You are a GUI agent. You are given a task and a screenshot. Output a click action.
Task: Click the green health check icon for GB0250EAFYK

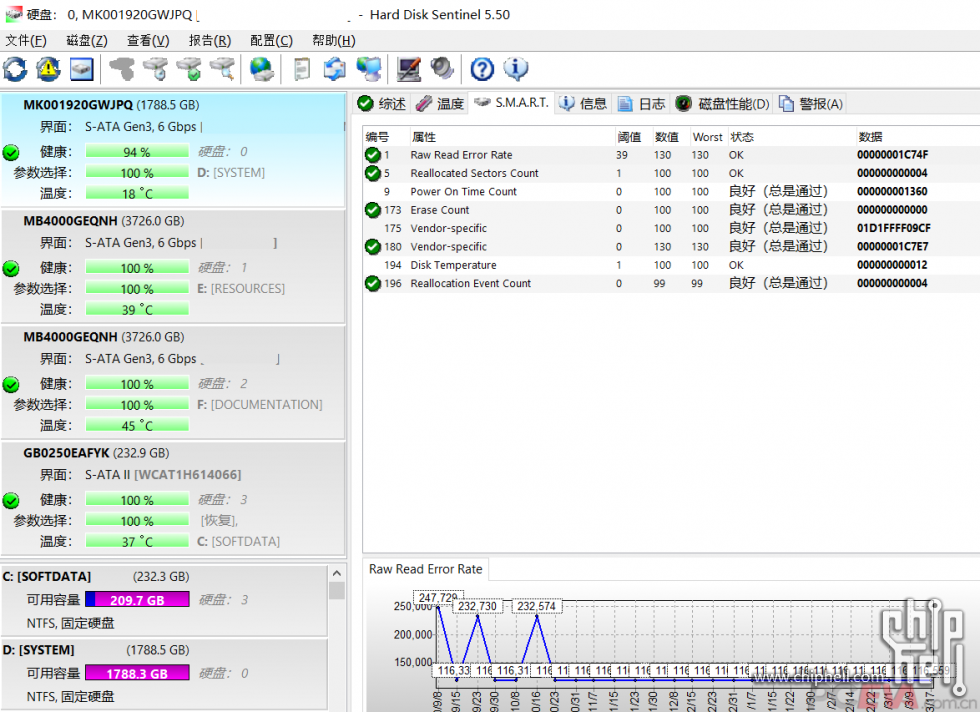11,500
